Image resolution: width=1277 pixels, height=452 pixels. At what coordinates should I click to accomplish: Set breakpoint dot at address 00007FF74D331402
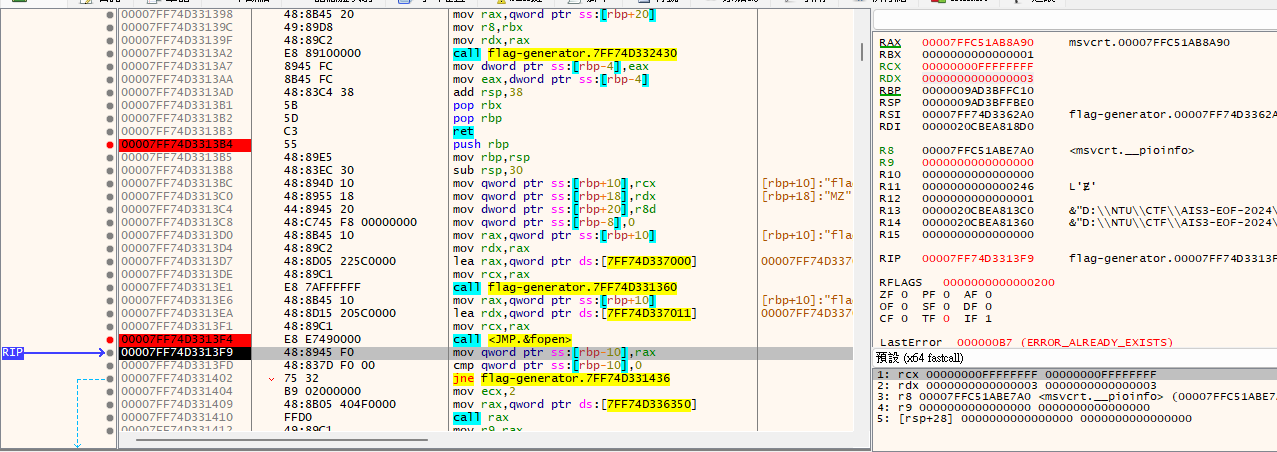click(110, 378)
